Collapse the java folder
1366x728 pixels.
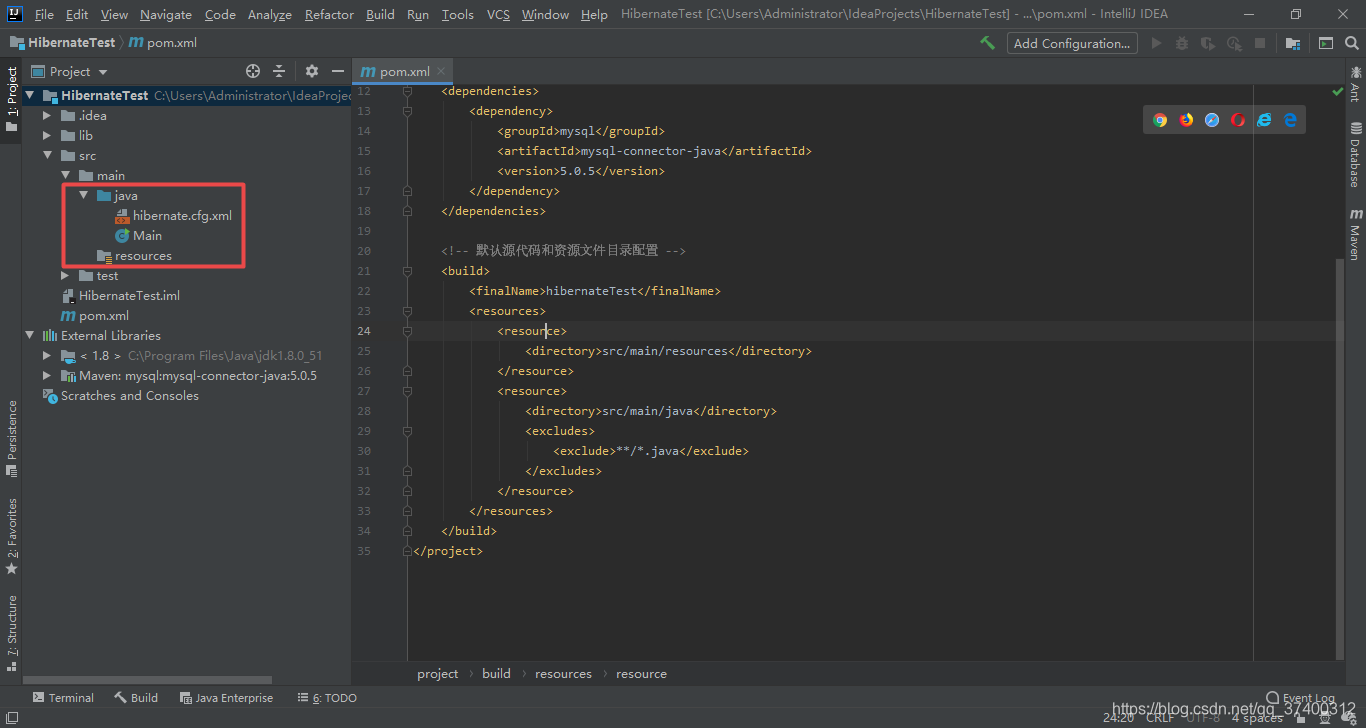pos(84,196)
